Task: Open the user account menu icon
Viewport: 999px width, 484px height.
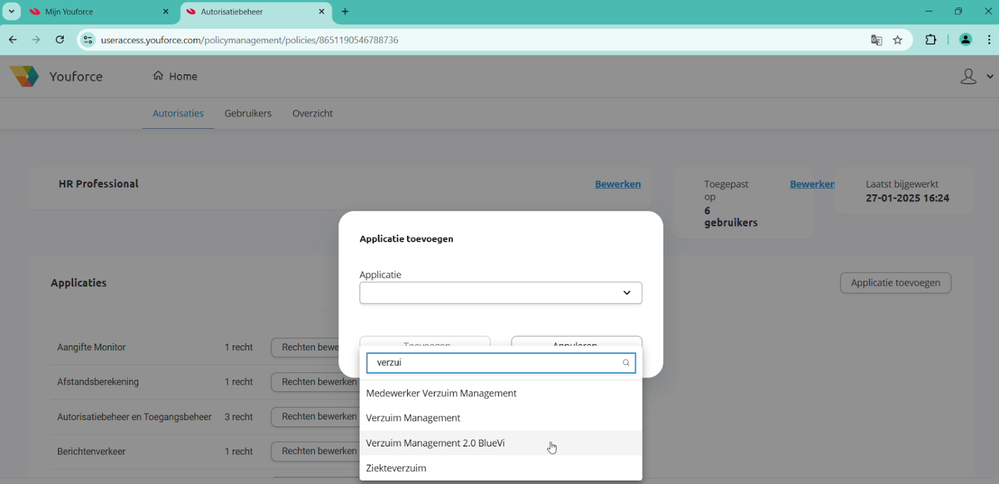Action: (968, 76)
